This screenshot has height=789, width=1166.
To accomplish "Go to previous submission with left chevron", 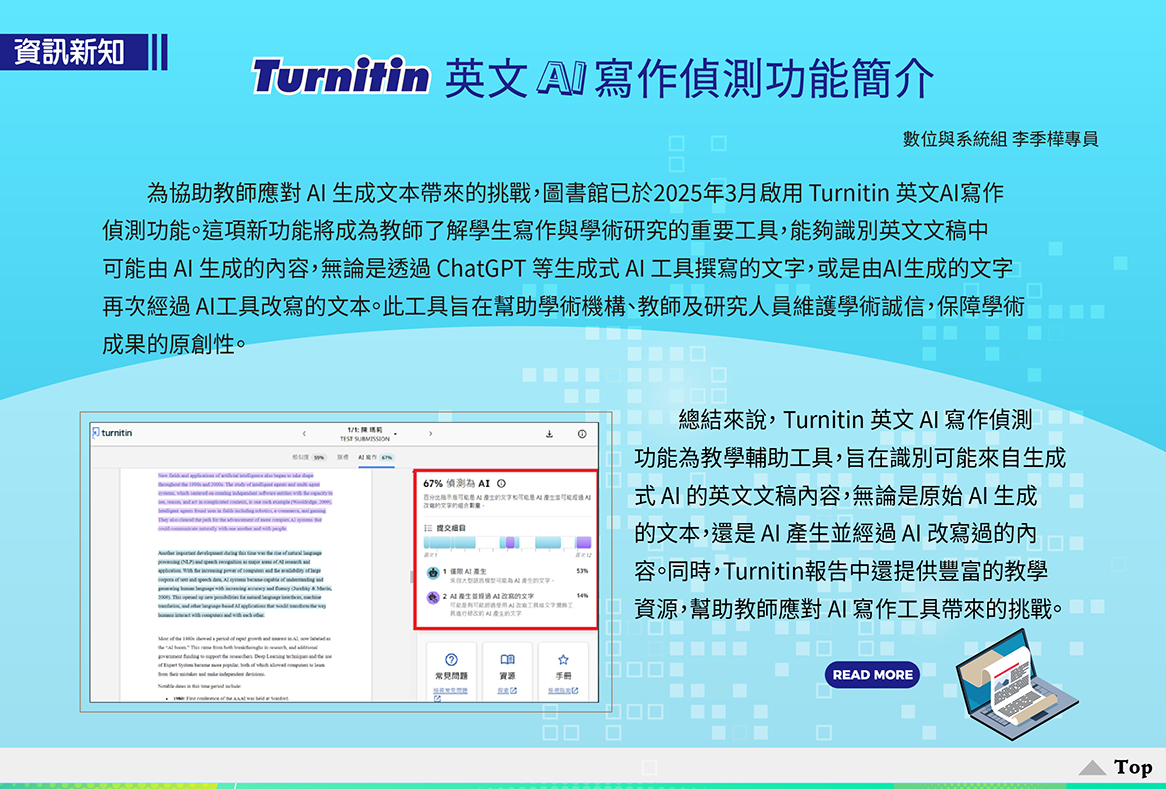I will [x=303, y=434].
